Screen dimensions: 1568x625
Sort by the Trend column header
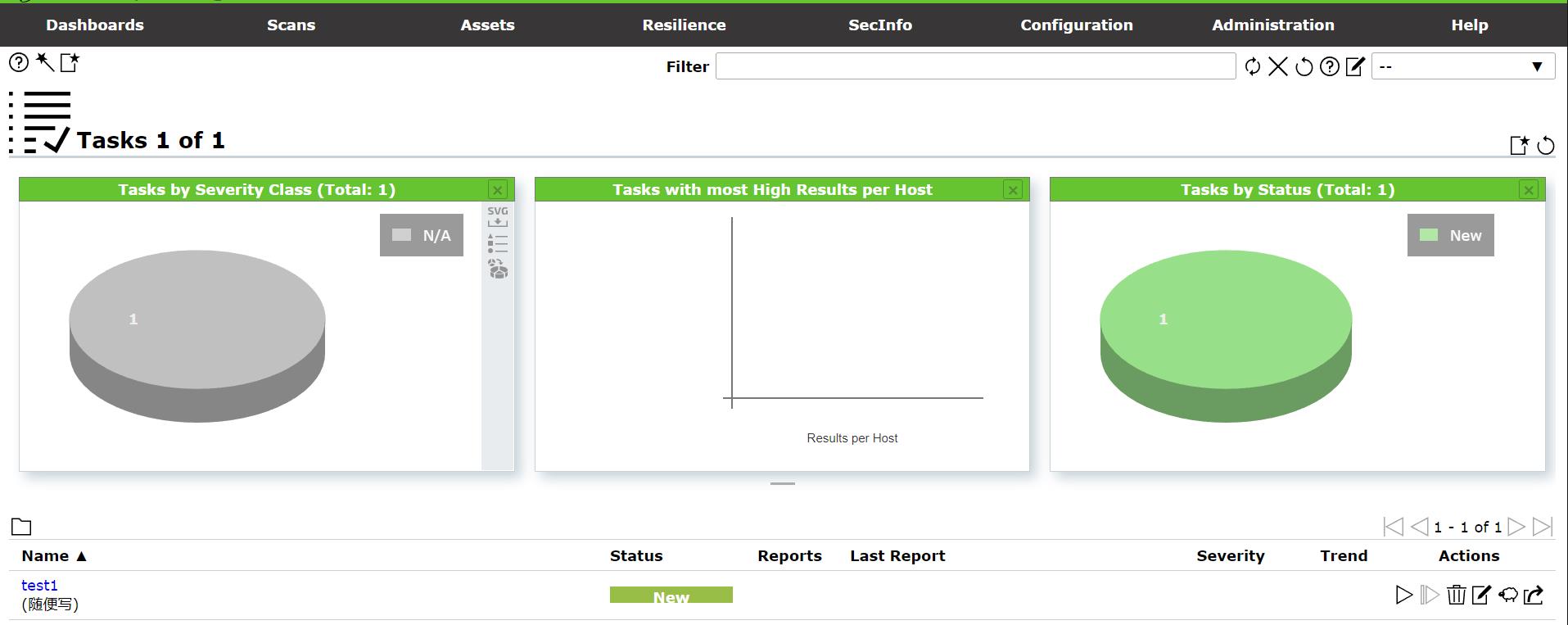pos(1344,555)
